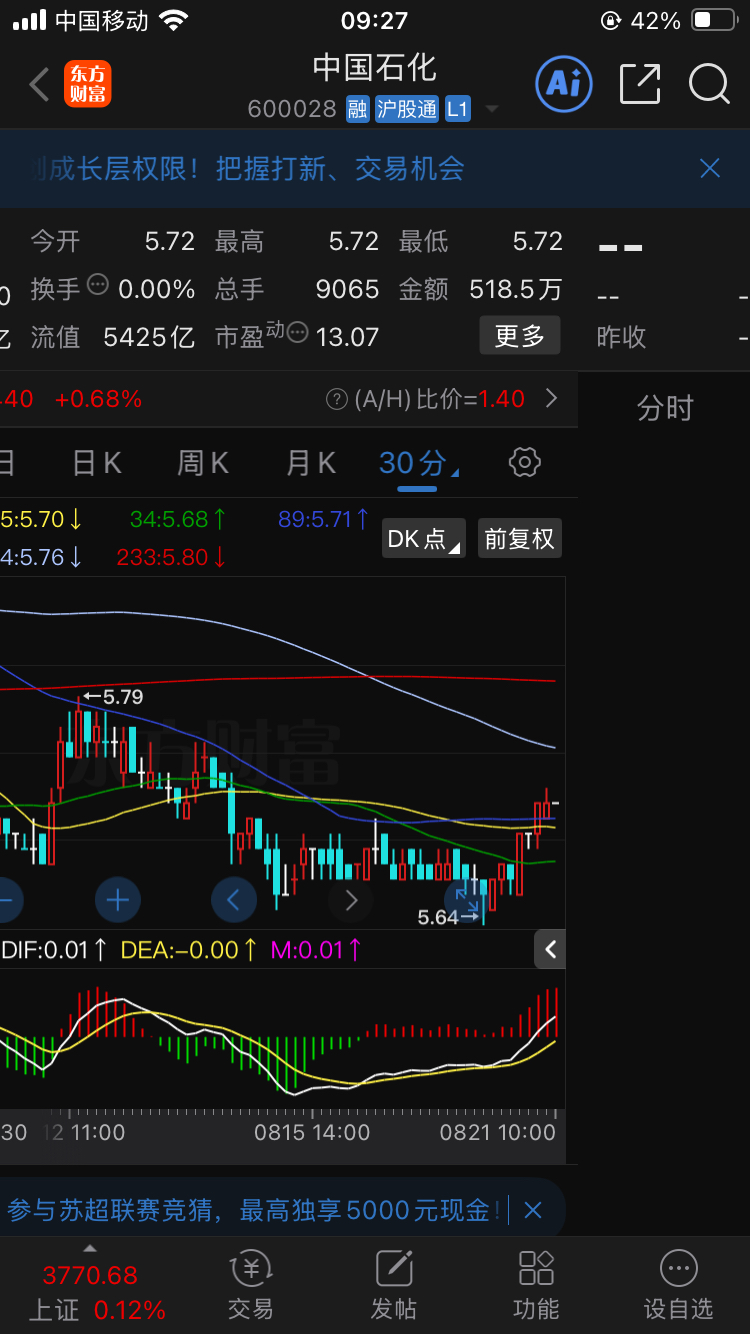Click the 34:5.68 moving average value
The height and width of the screenshot is (1334, 750).
[x=178, y=519]
